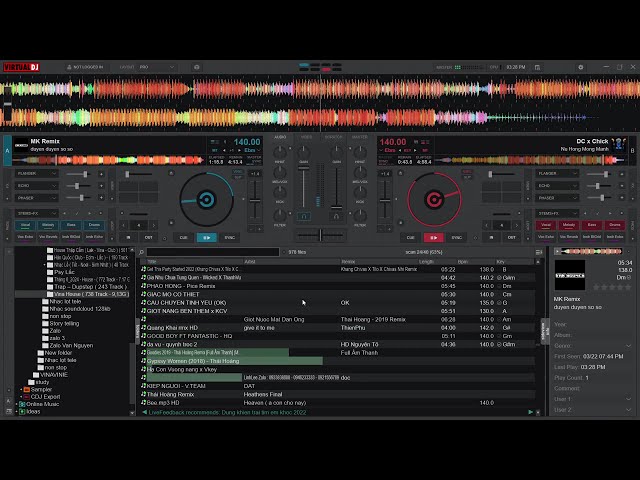The width and height of the screenshot is (640, 480).
Task: Open Echo effect dropdown on deck A
Action: pyautogui.click(x=36, y=186)
